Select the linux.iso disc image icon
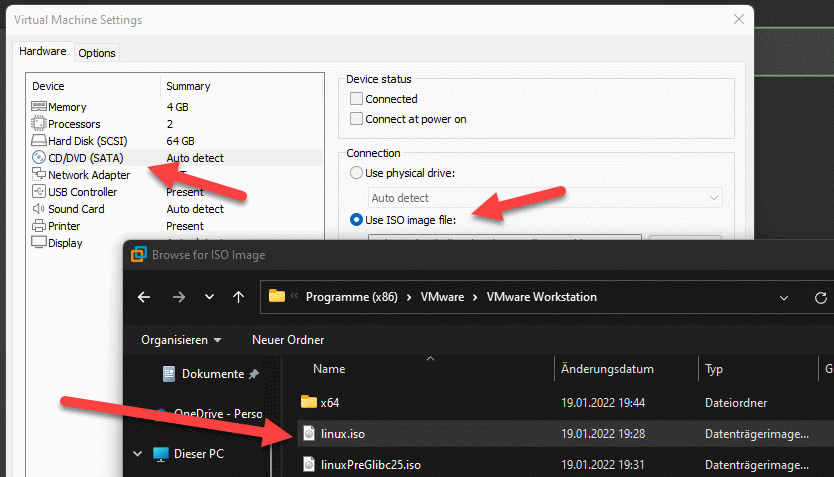 pyautogui.click(x=309, y=433)
